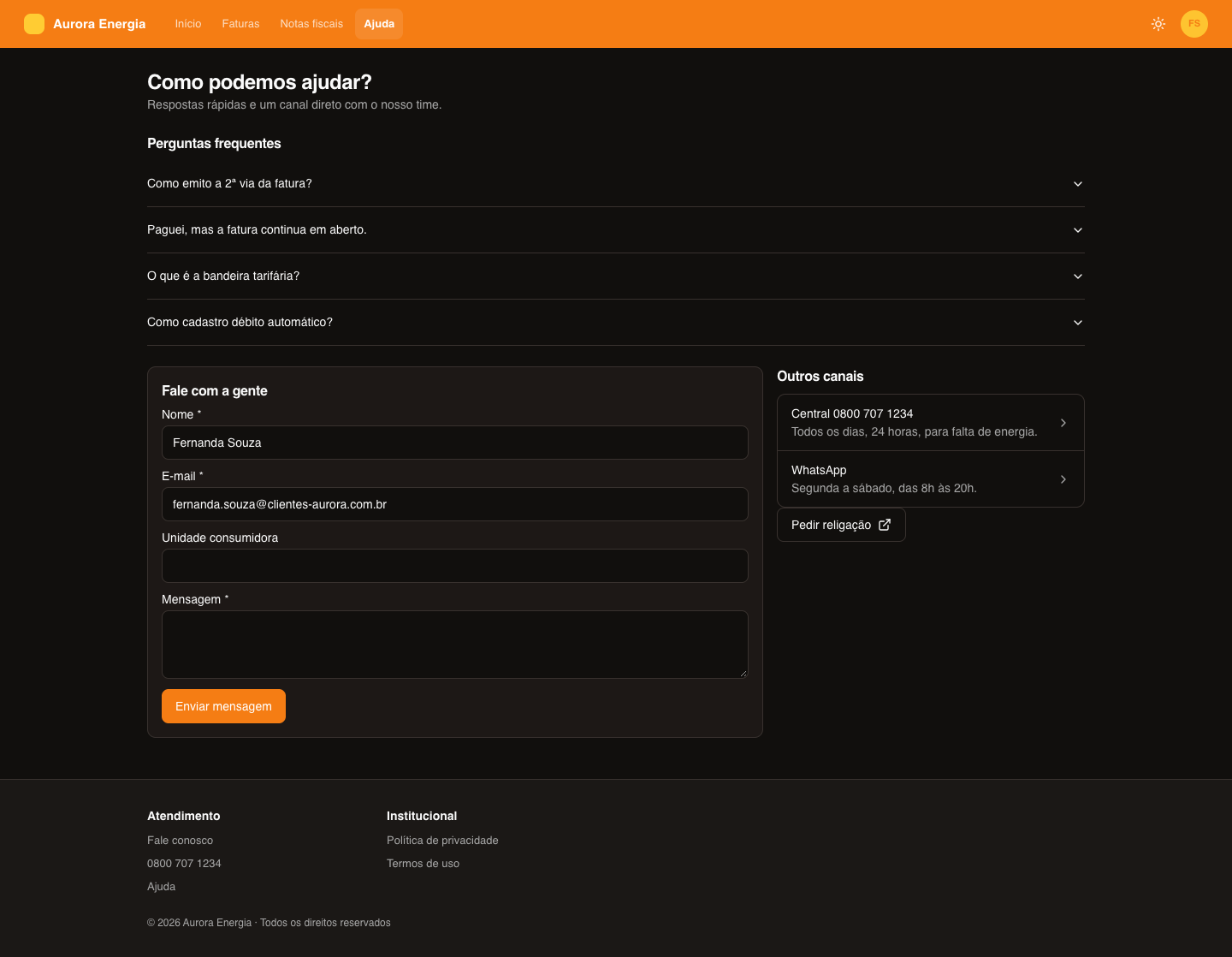Click the 'Como podemos ajudar?' title
Viewport: 1232px width, 957px height.
(259, 82)
